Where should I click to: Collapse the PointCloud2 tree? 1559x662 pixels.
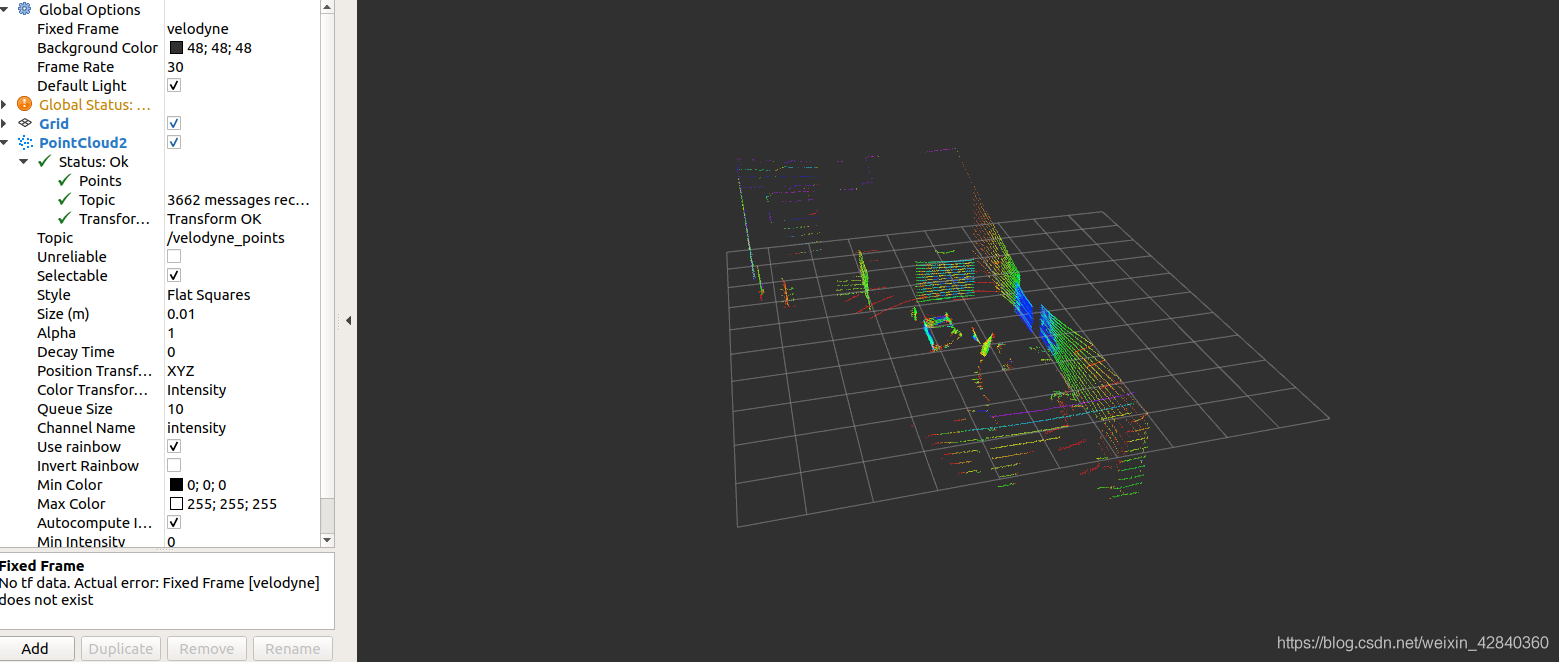pyautogui.click(x=5, y=142)
